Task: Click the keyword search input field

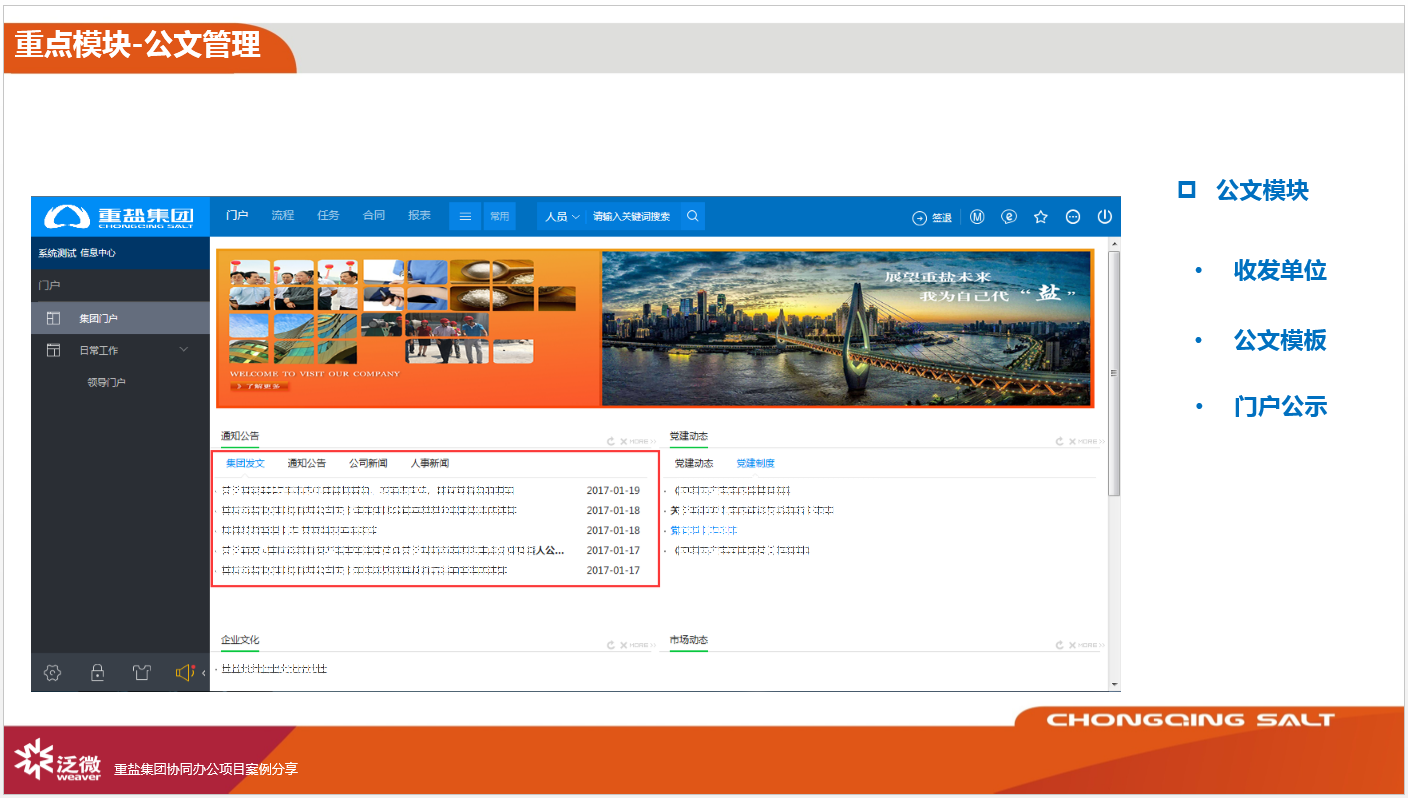Action: tap(633, 216)
